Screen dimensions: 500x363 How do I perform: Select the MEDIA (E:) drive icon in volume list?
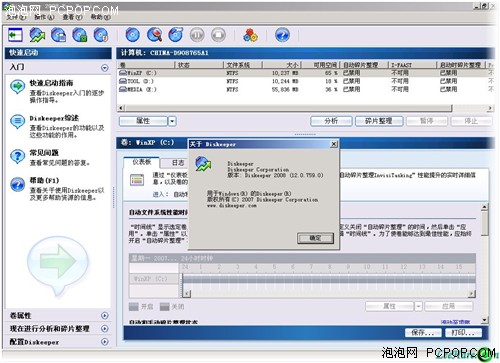(x=123, y=89)
